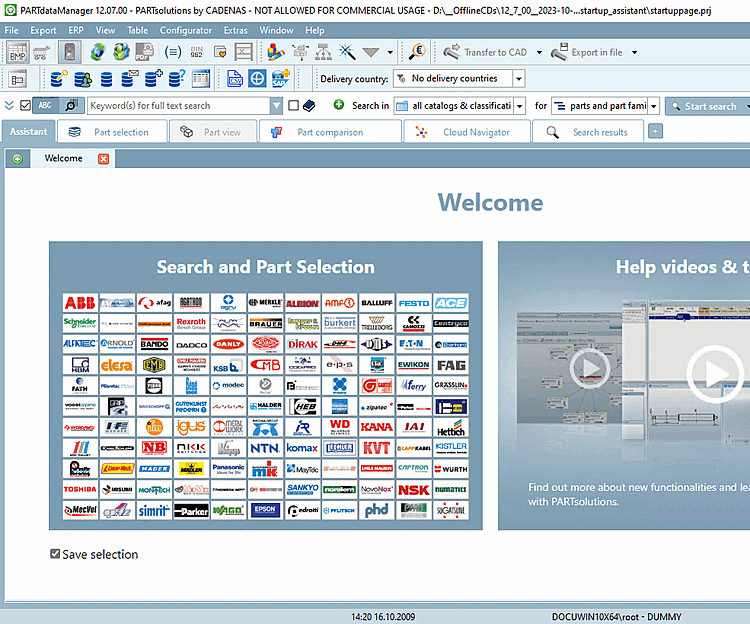Switch to the Search results tab
750x624 pixels.
pos(587,132)
